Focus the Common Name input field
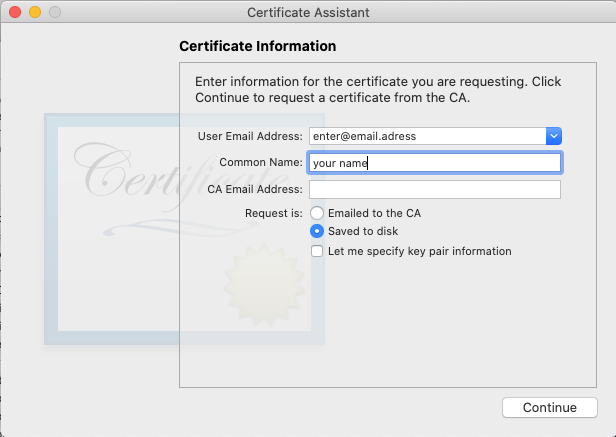The height and width of the screenshot is (437, 616). tap(434, 163)
